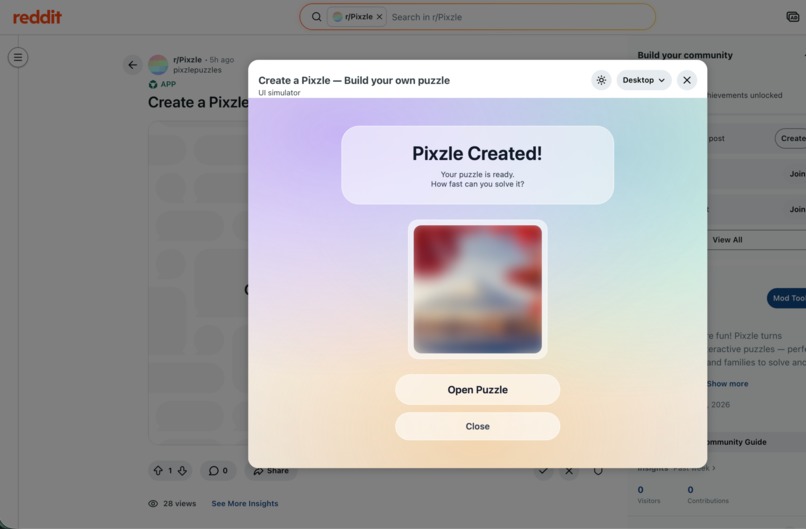This screenshot has width=806, height=529.
Task: Open See More Insights link
Action: [245, 503]
